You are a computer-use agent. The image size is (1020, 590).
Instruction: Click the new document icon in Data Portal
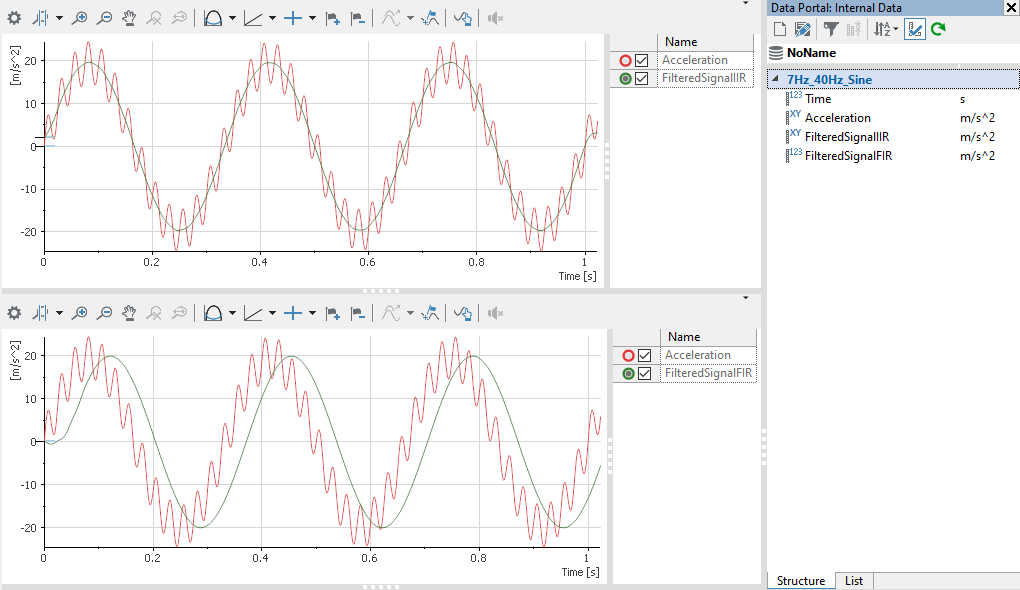[x=779, y=29]
